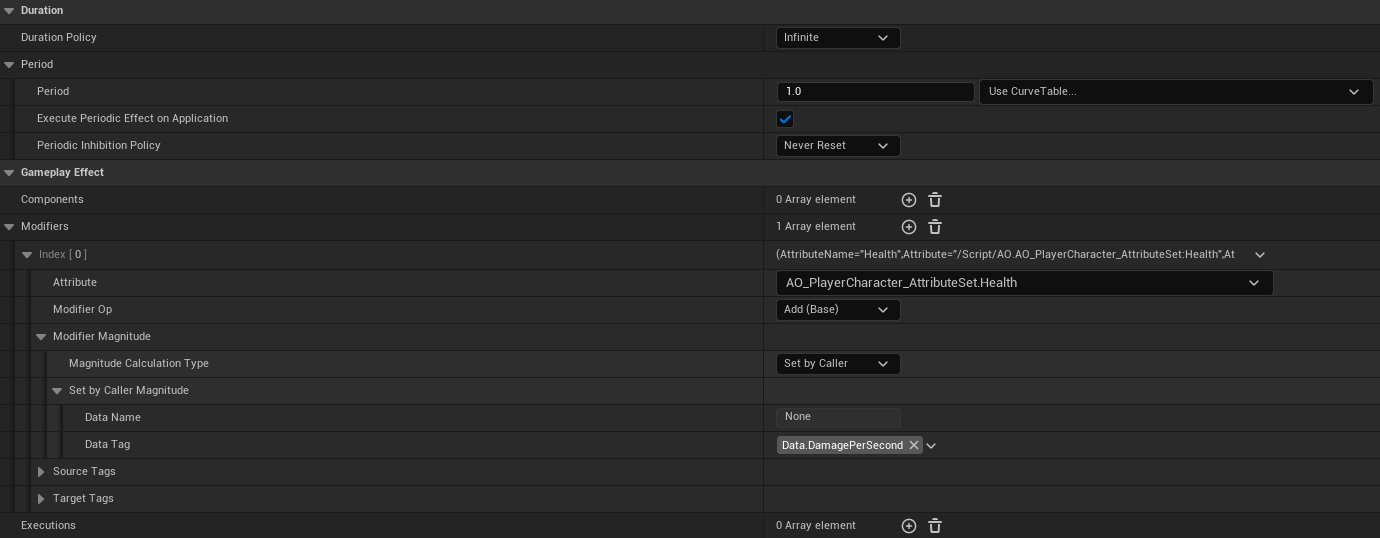
Task: Remove the Data.DamagePerSecond tag with X
Action: (914, 445)
